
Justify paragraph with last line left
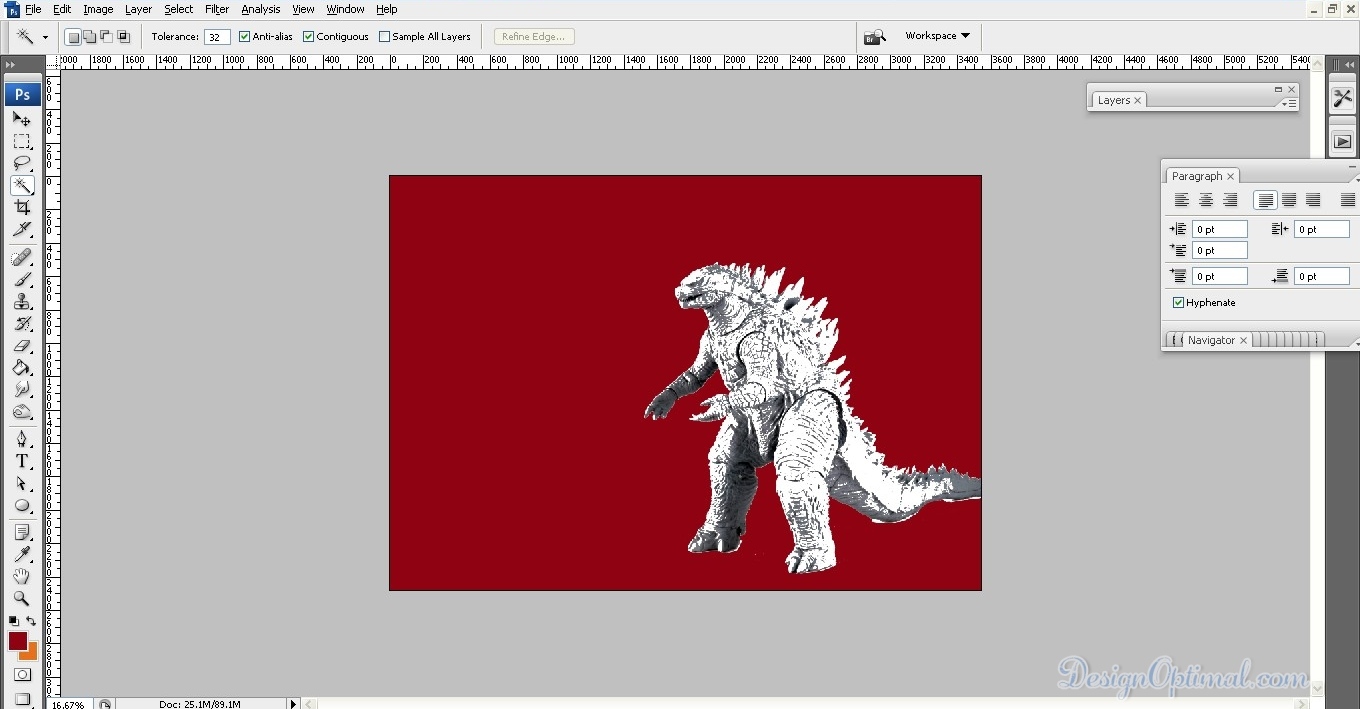point(1265,201)
